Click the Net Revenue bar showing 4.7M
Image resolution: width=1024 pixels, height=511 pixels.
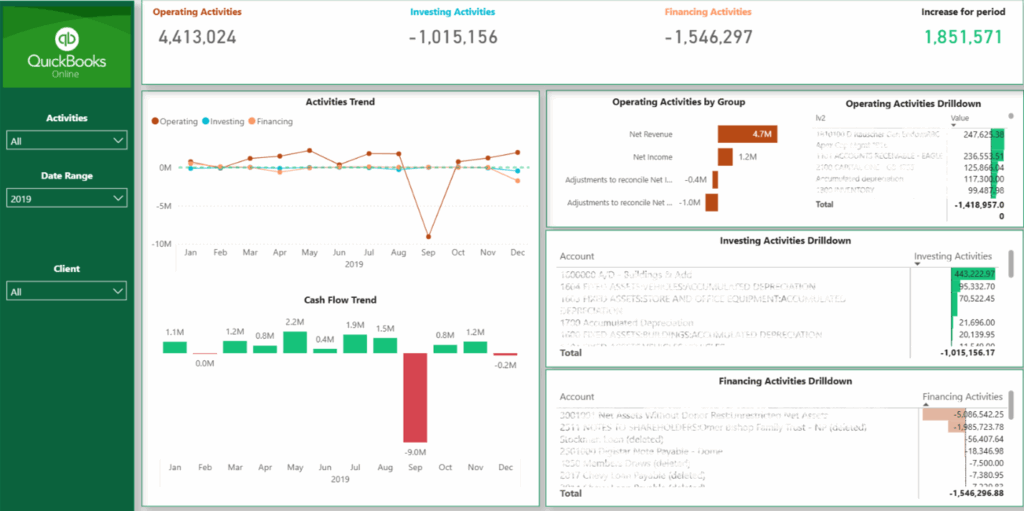click(745, 133)
